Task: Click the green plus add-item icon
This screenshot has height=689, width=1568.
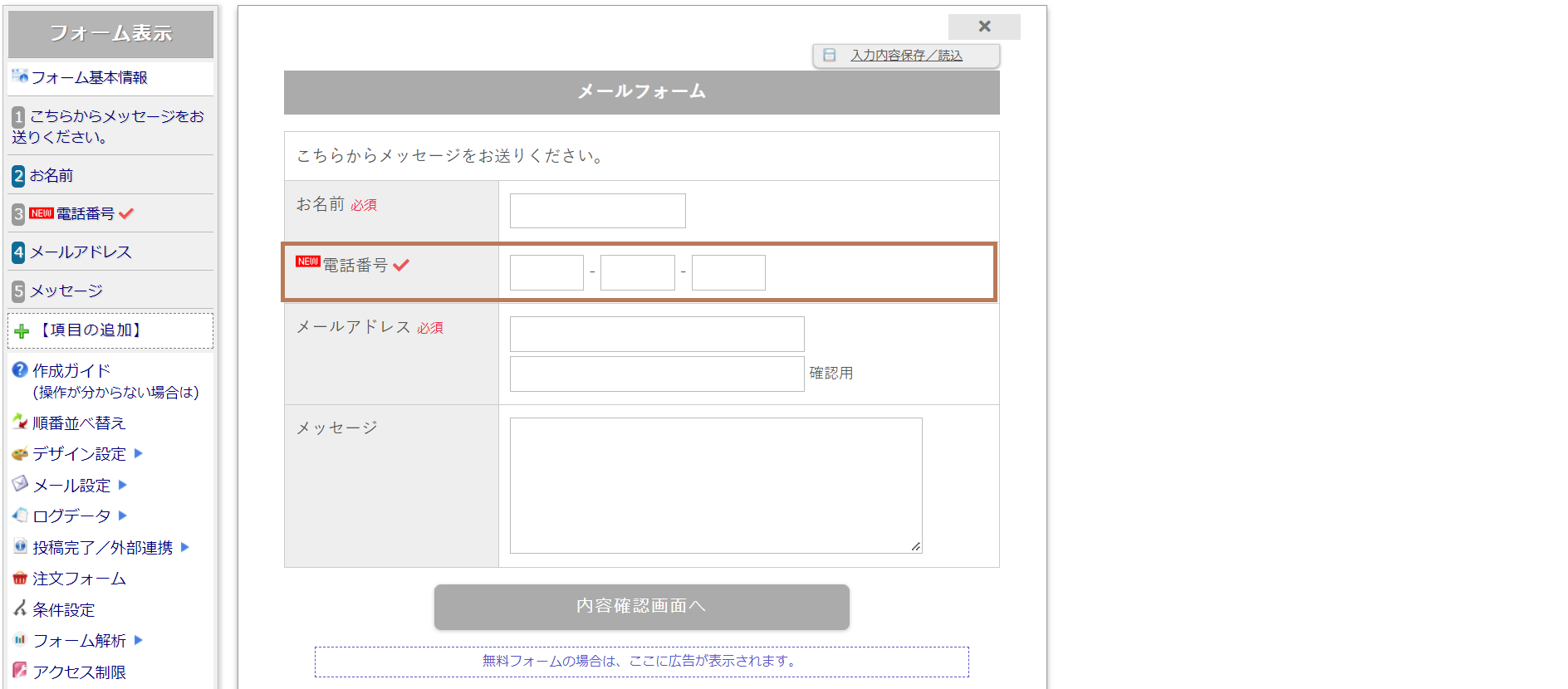Action: (x=22, y=331)
